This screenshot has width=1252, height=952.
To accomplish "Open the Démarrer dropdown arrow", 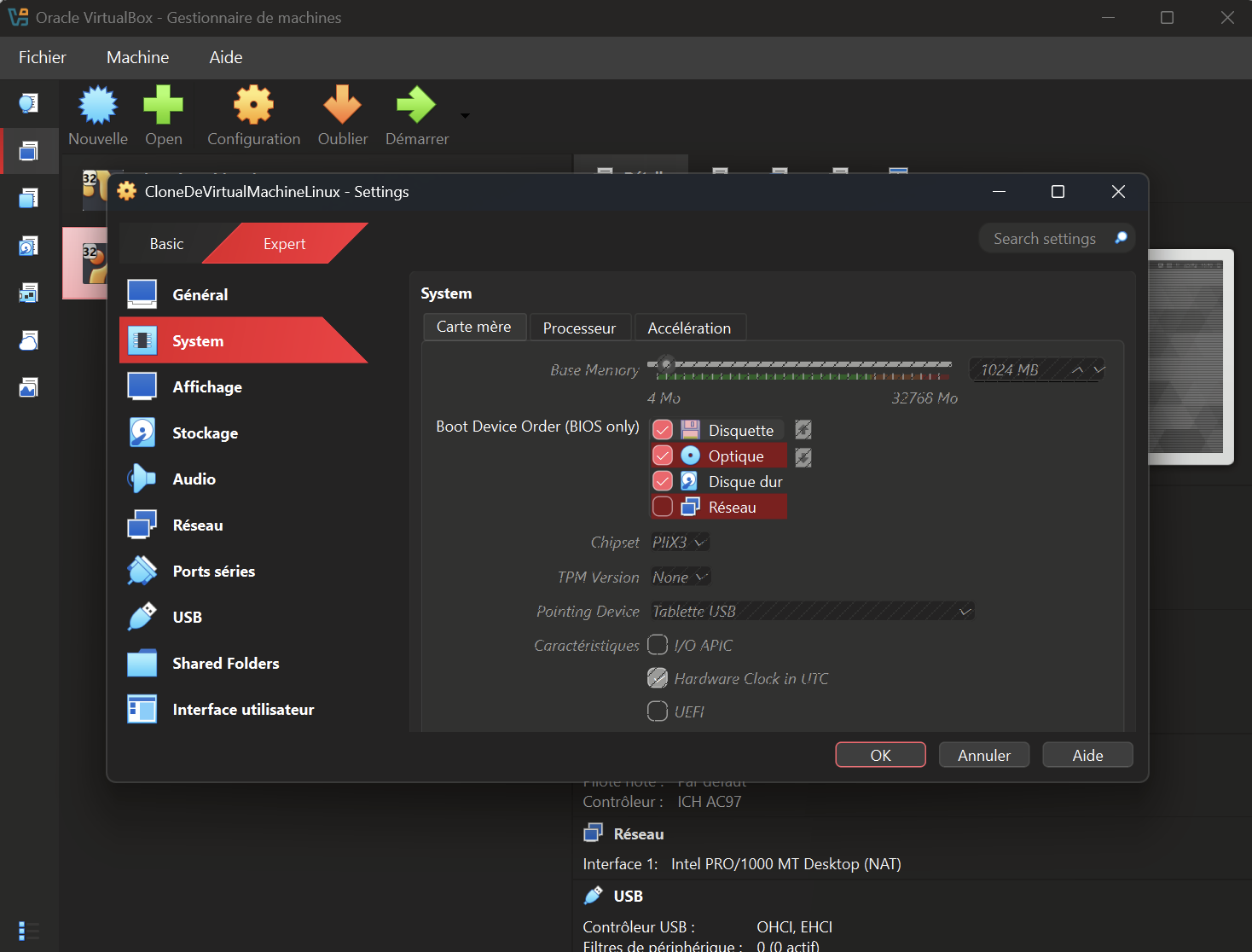I will (465, 115).
